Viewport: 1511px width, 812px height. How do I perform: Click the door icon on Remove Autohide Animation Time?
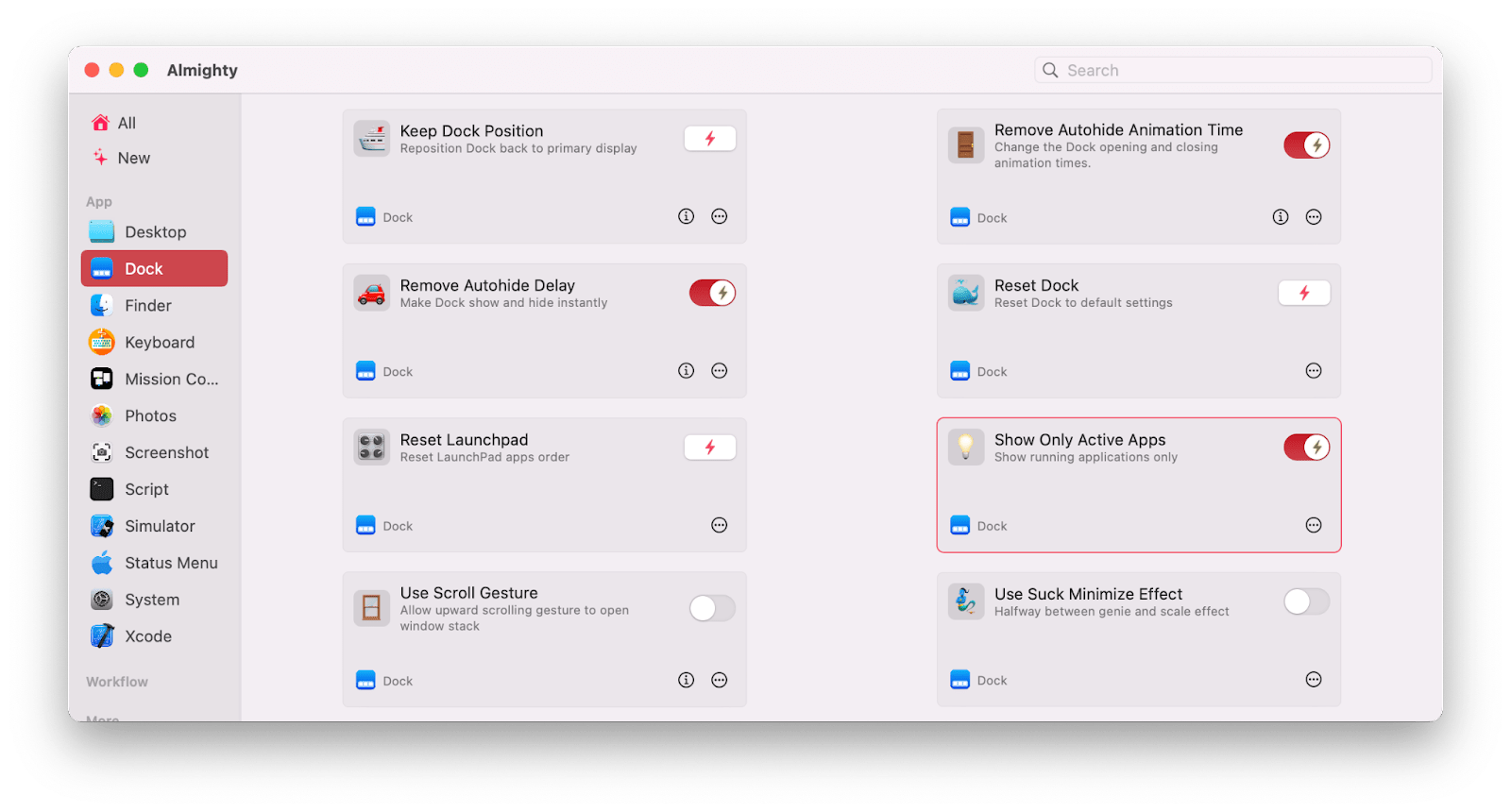(966, 145)
